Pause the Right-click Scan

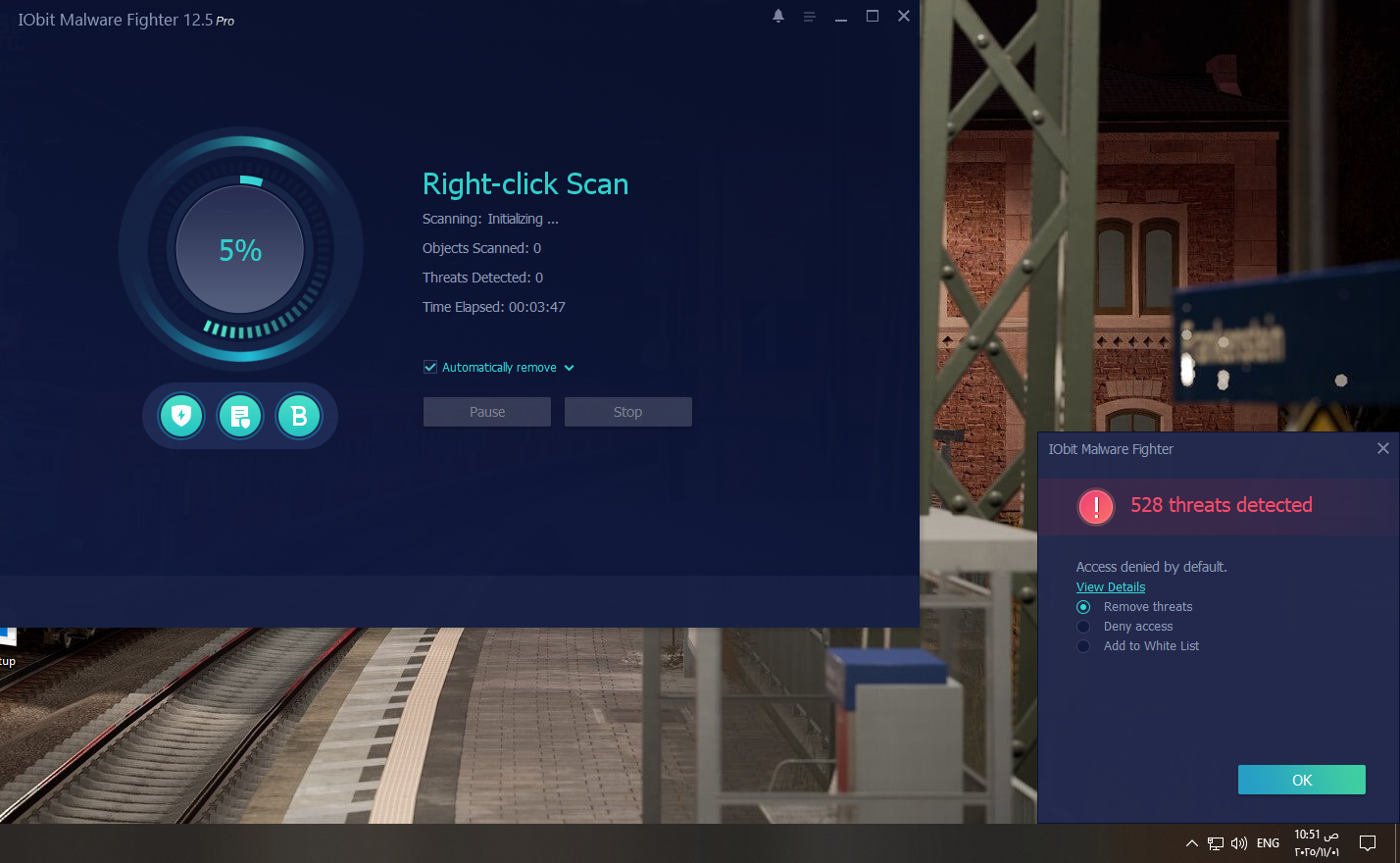487,412
